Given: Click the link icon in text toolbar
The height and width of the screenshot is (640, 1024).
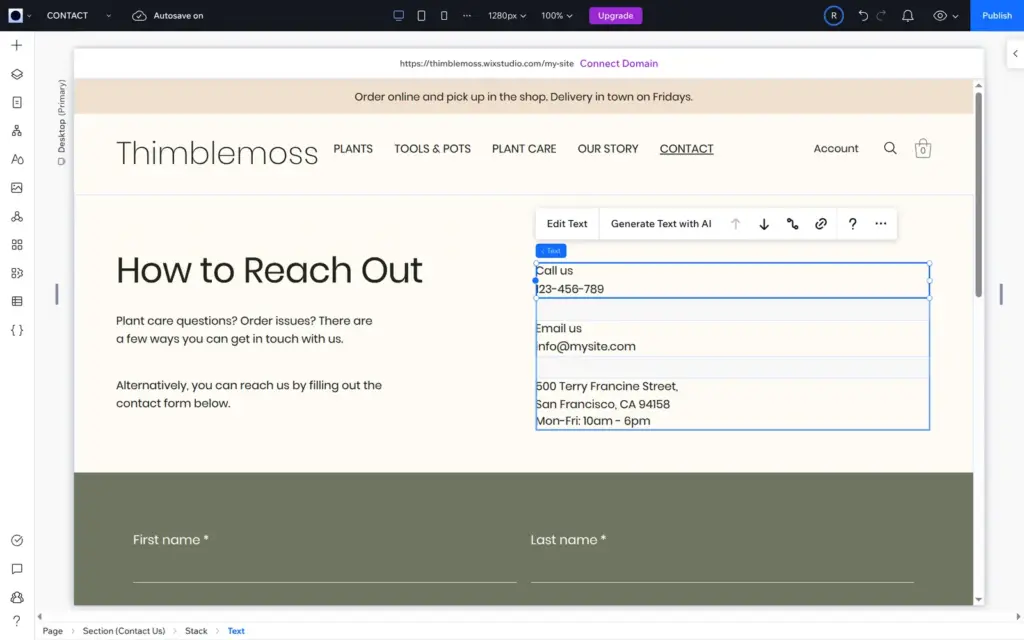Looking at the screenshot, I should coord(821,224).
